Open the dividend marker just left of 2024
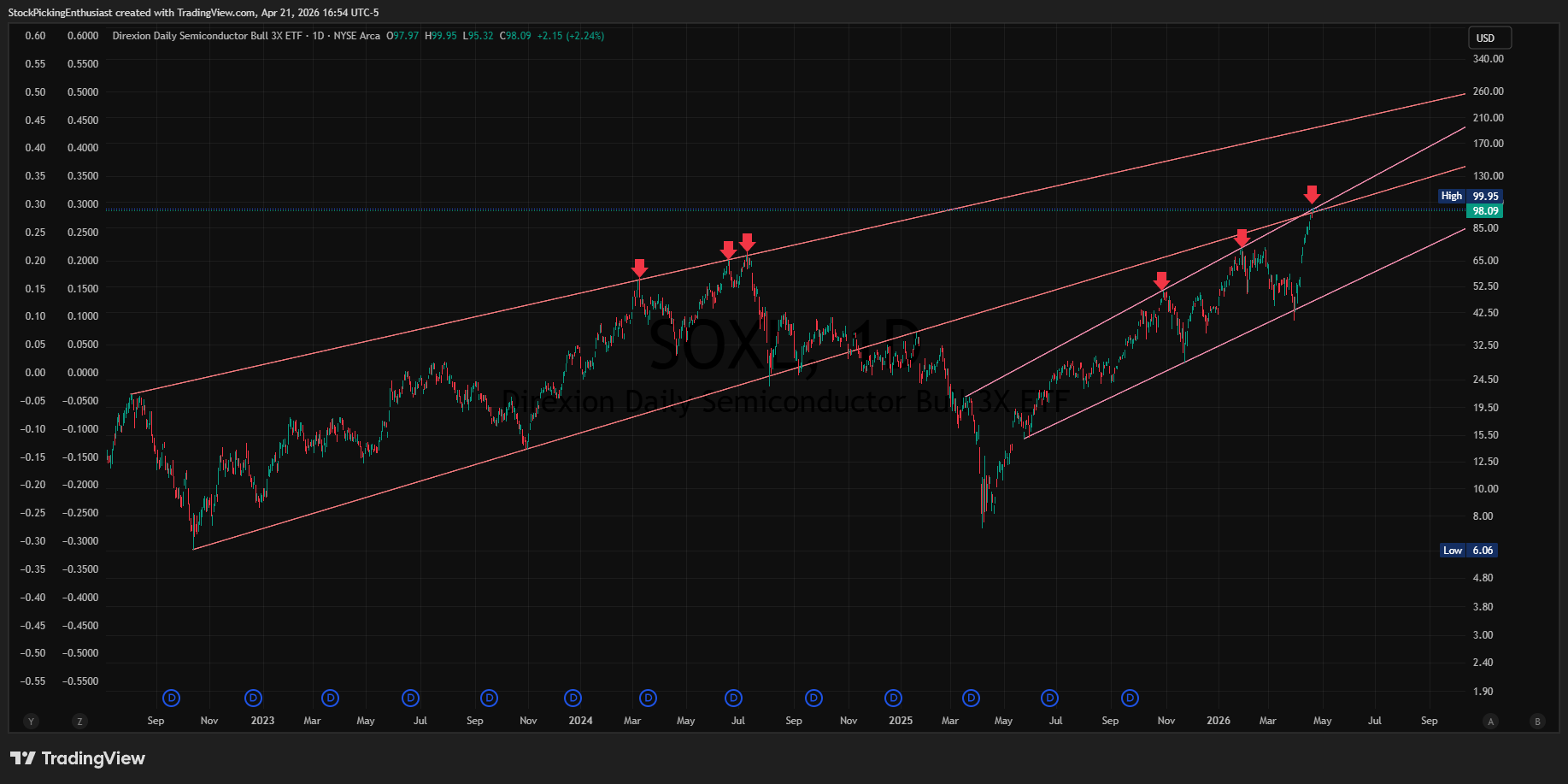 pyautogui.click(x=573, y=699)
